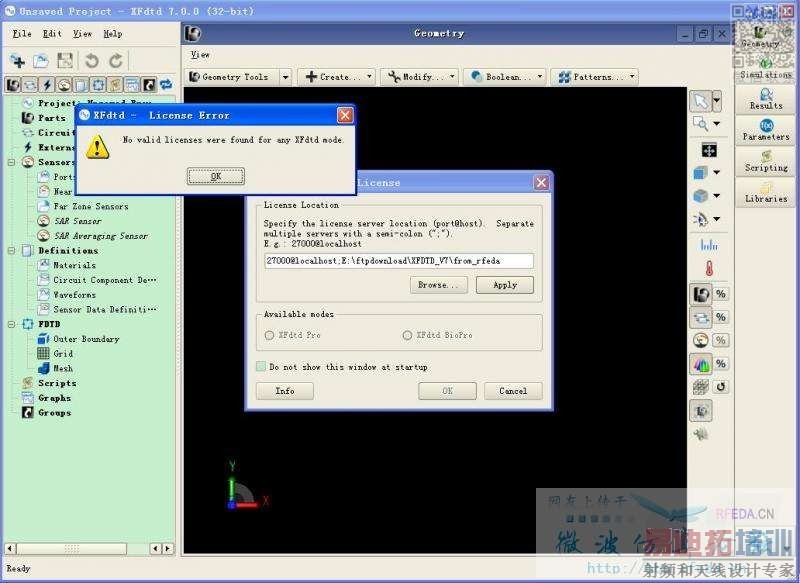The height and width of the screenshot is (583, 800).
Task: Click the blue refresh arrows icon
Action: pos(166,85)
